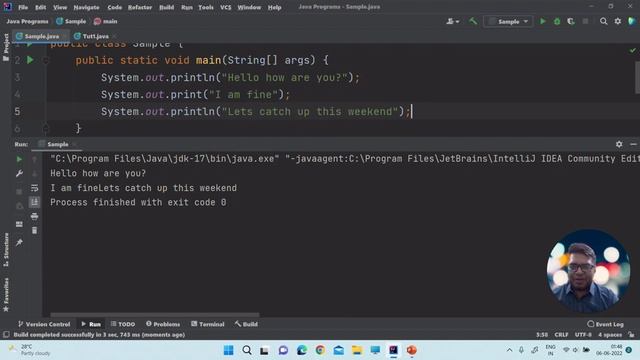Screen dimensions: 640x360
Task: Open the Project tool window sidebar
Action: coord(6,47)
